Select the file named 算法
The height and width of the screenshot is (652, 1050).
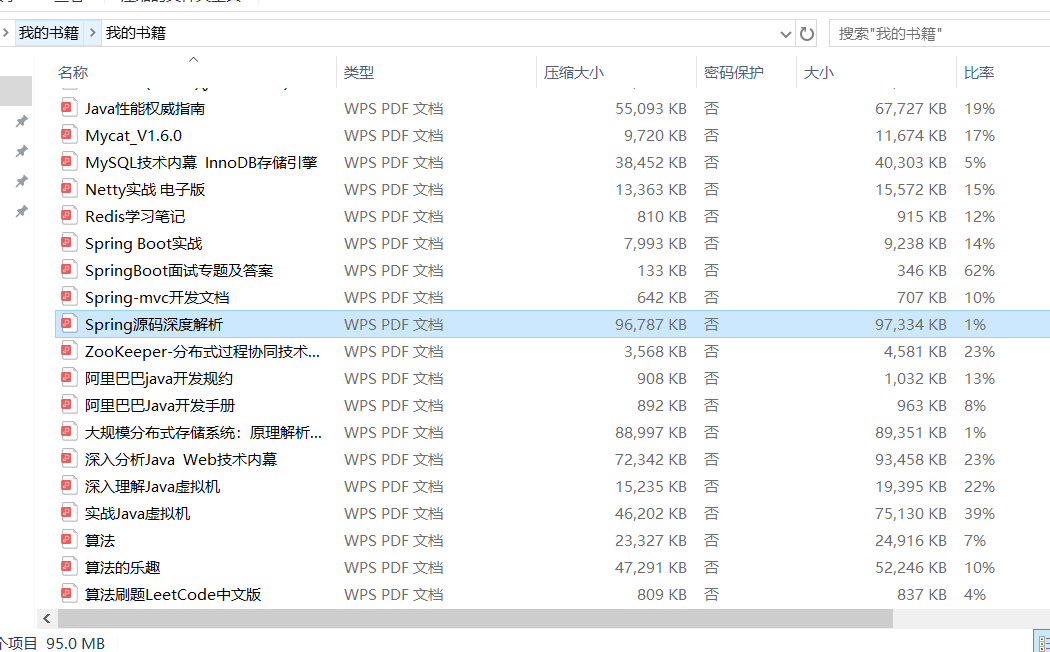[100, 540]
